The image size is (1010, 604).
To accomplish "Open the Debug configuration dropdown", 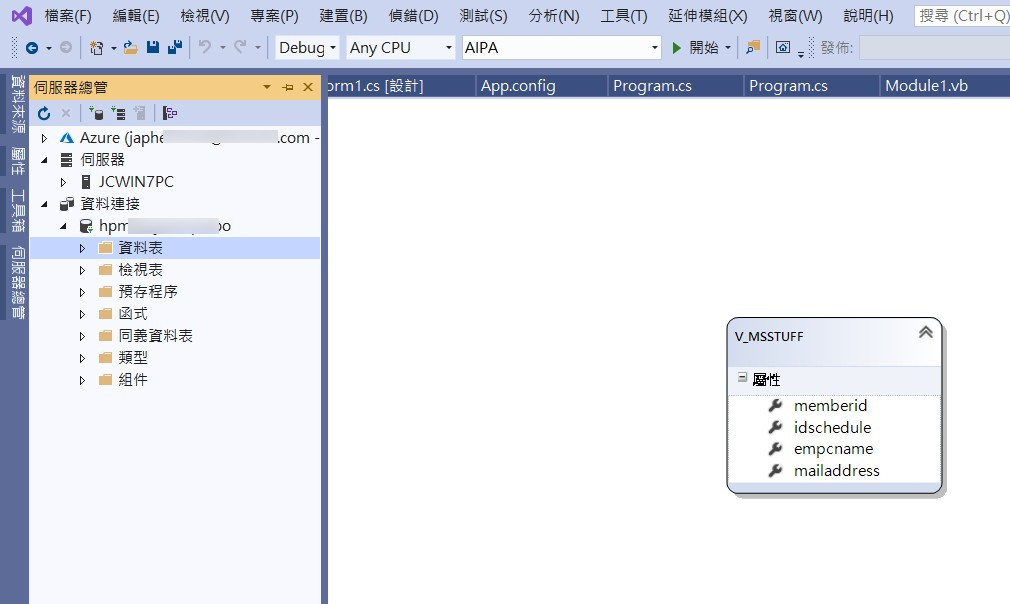I will 307,48.
